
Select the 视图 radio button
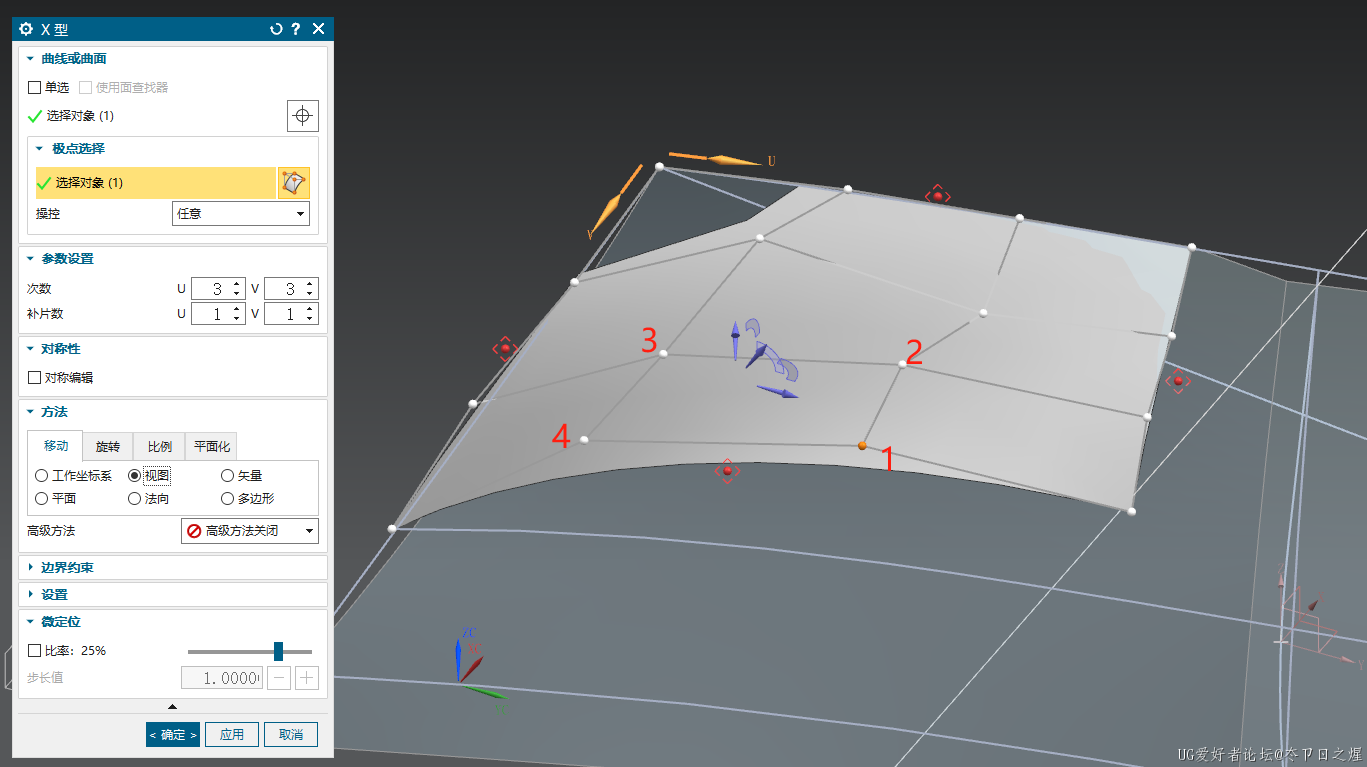(x=135, y=476)
